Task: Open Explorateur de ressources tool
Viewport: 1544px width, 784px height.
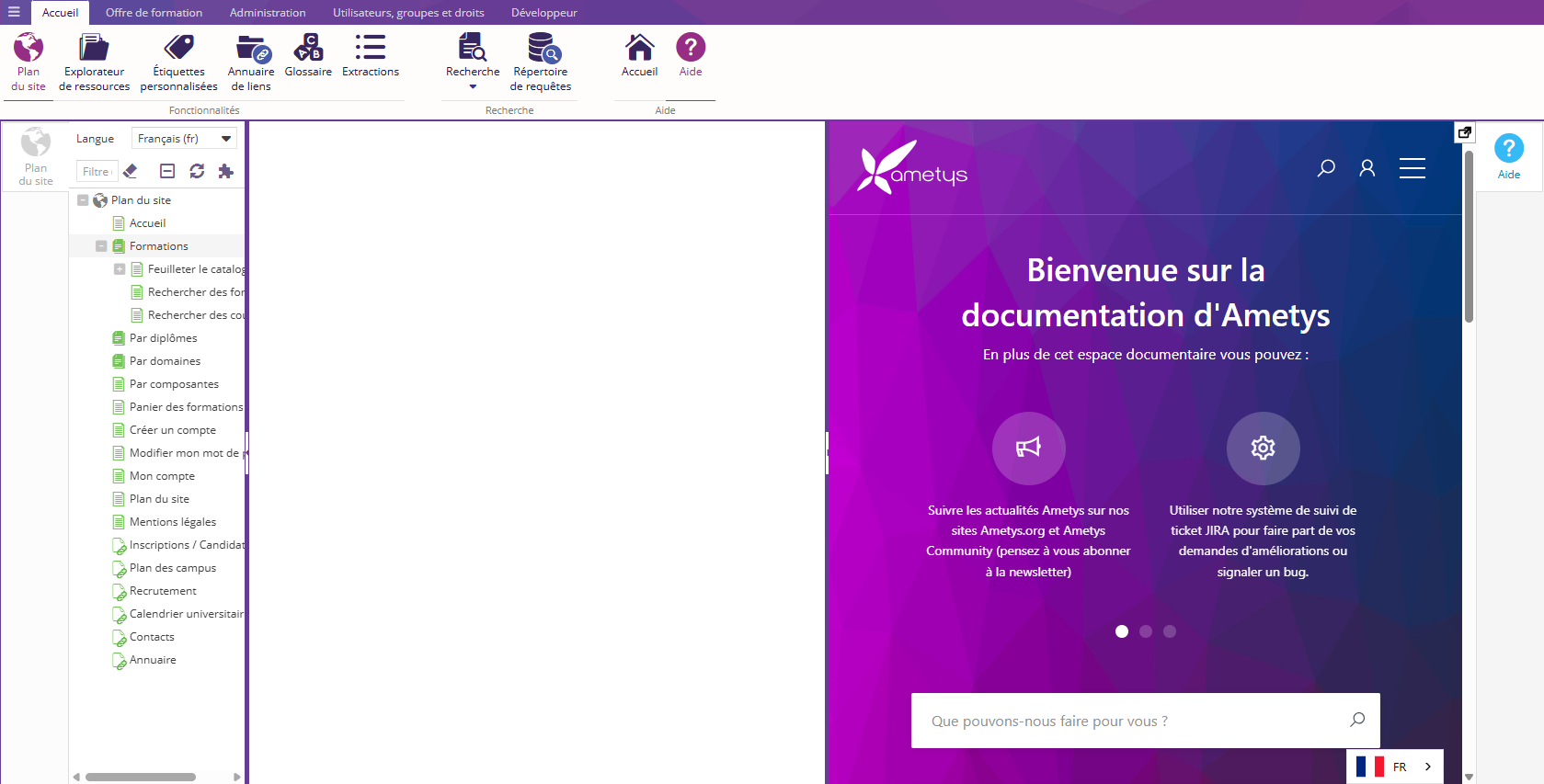Action: pos(94,62)
